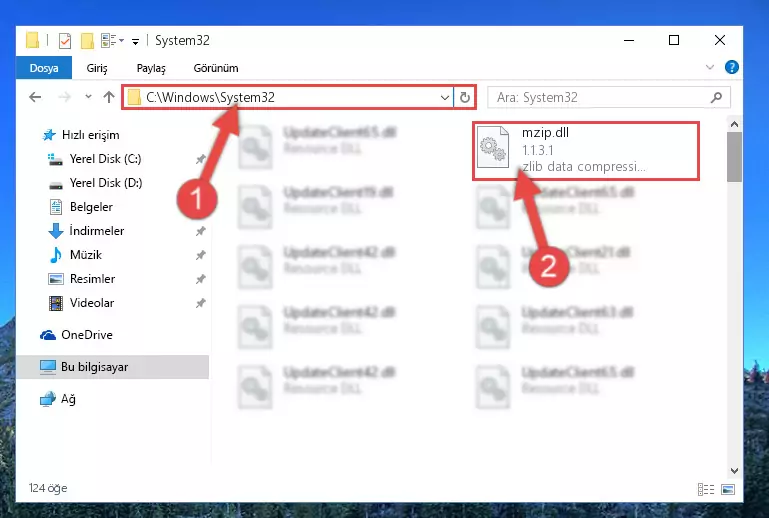Click the scroll up arrow of file list
The height and width of the screenshot is (518, 769).
pos(734,125)
